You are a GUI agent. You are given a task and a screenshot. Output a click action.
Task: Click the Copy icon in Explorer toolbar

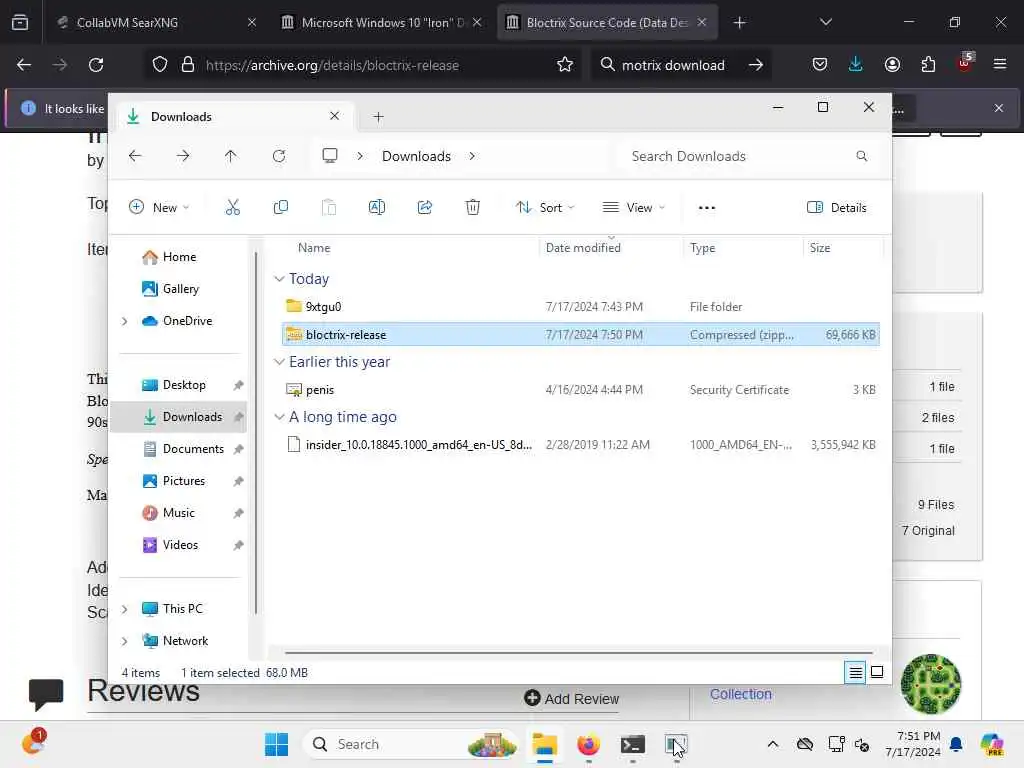pyautogui.click(x=281, y=208)
